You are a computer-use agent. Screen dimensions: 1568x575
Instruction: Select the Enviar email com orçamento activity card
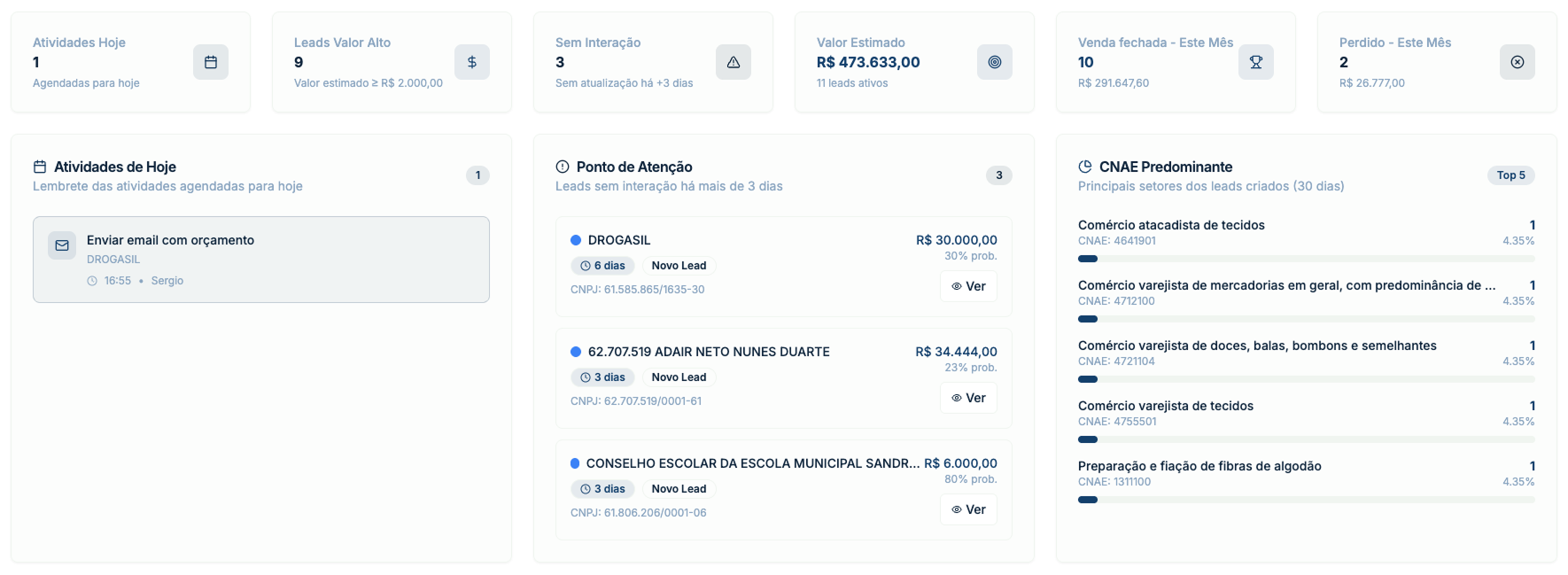point(260,260)
